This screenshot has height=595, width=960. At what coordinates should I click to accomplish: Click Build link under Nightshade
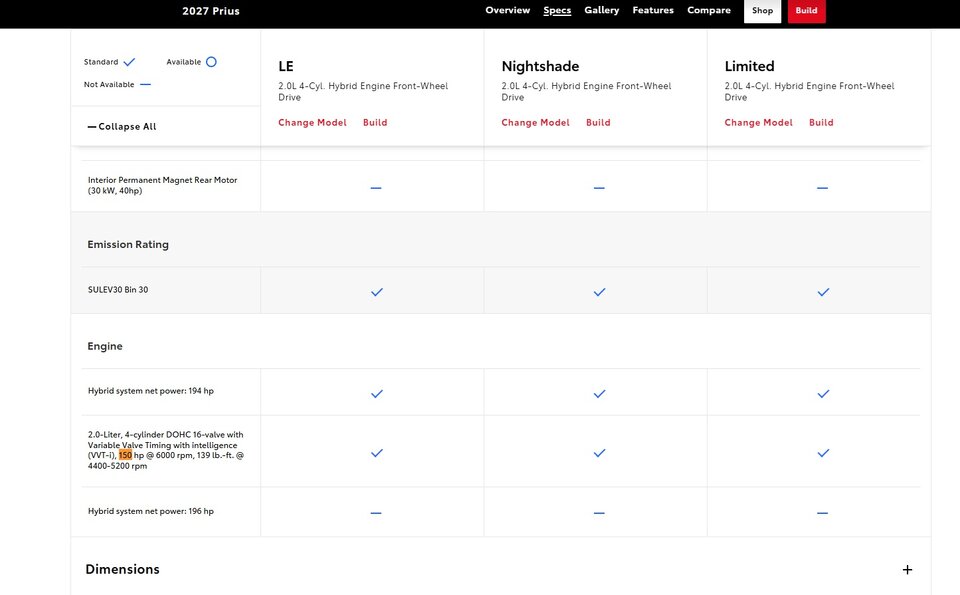598,122
